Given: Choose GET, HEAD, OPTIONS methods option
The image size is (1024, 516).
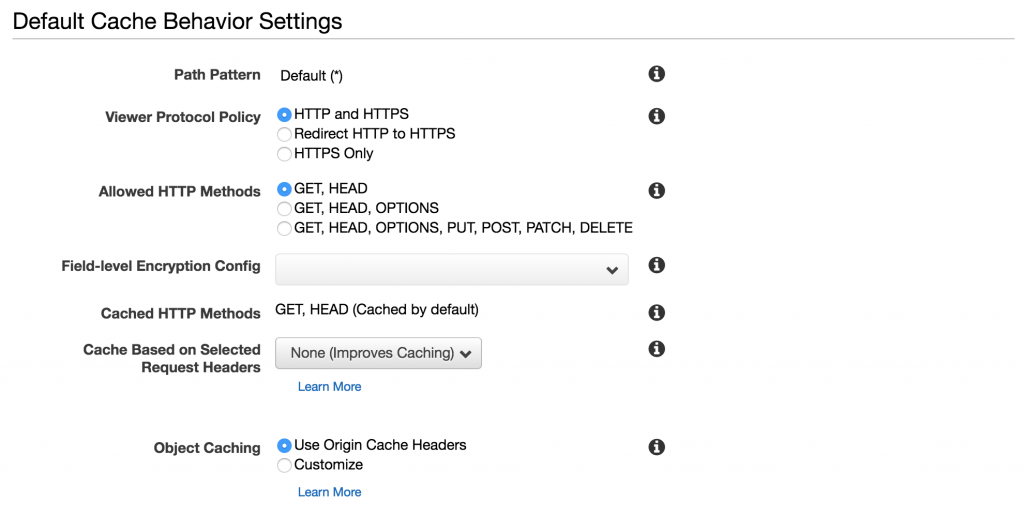Looking at the screenshot, I should point(285,209).
